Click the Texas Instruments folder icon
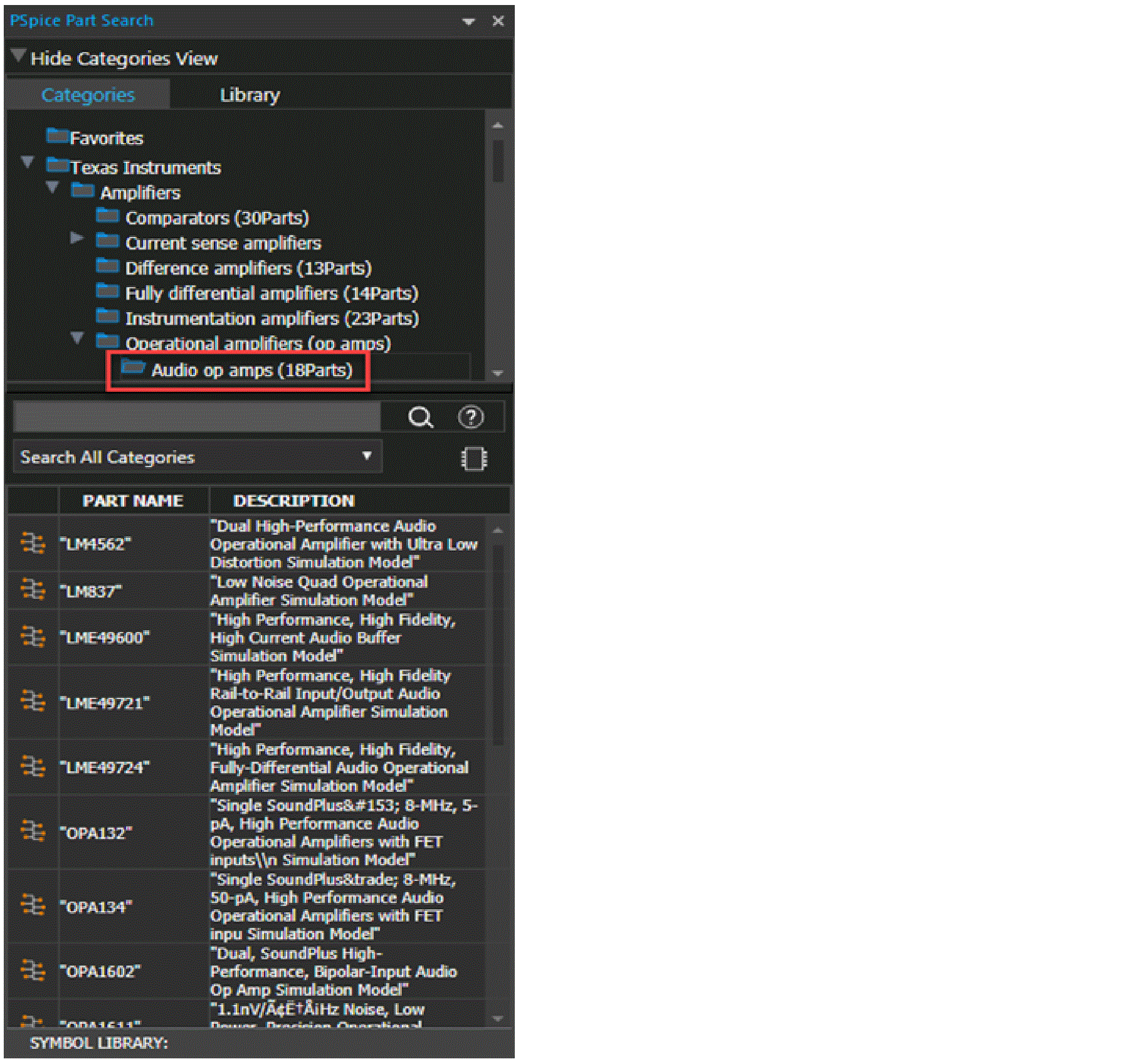 tap(57, 166)
